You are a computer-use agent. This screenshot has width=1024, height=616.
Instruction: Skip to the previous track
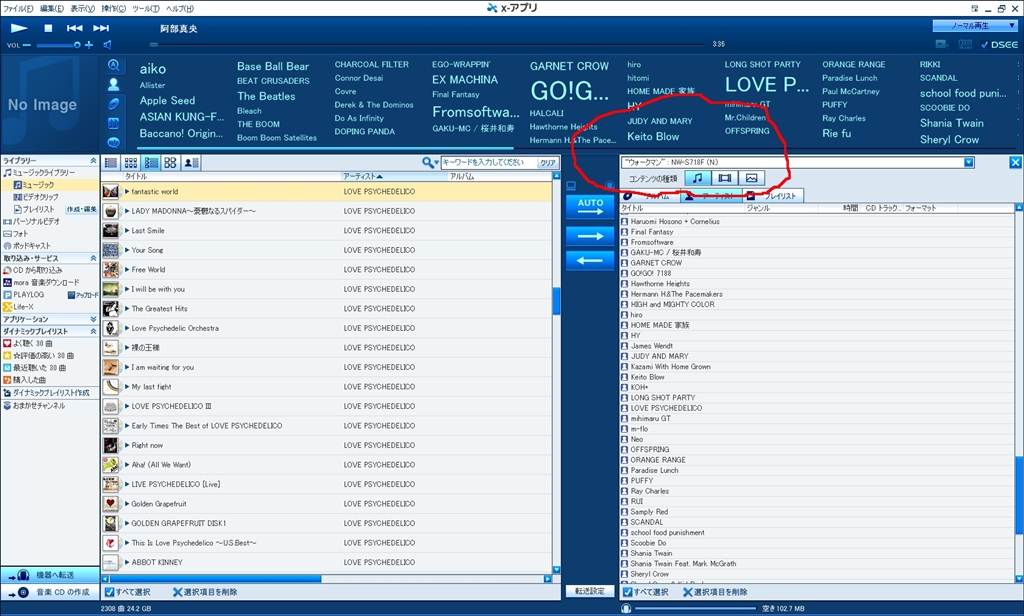[x=74, y=28]
